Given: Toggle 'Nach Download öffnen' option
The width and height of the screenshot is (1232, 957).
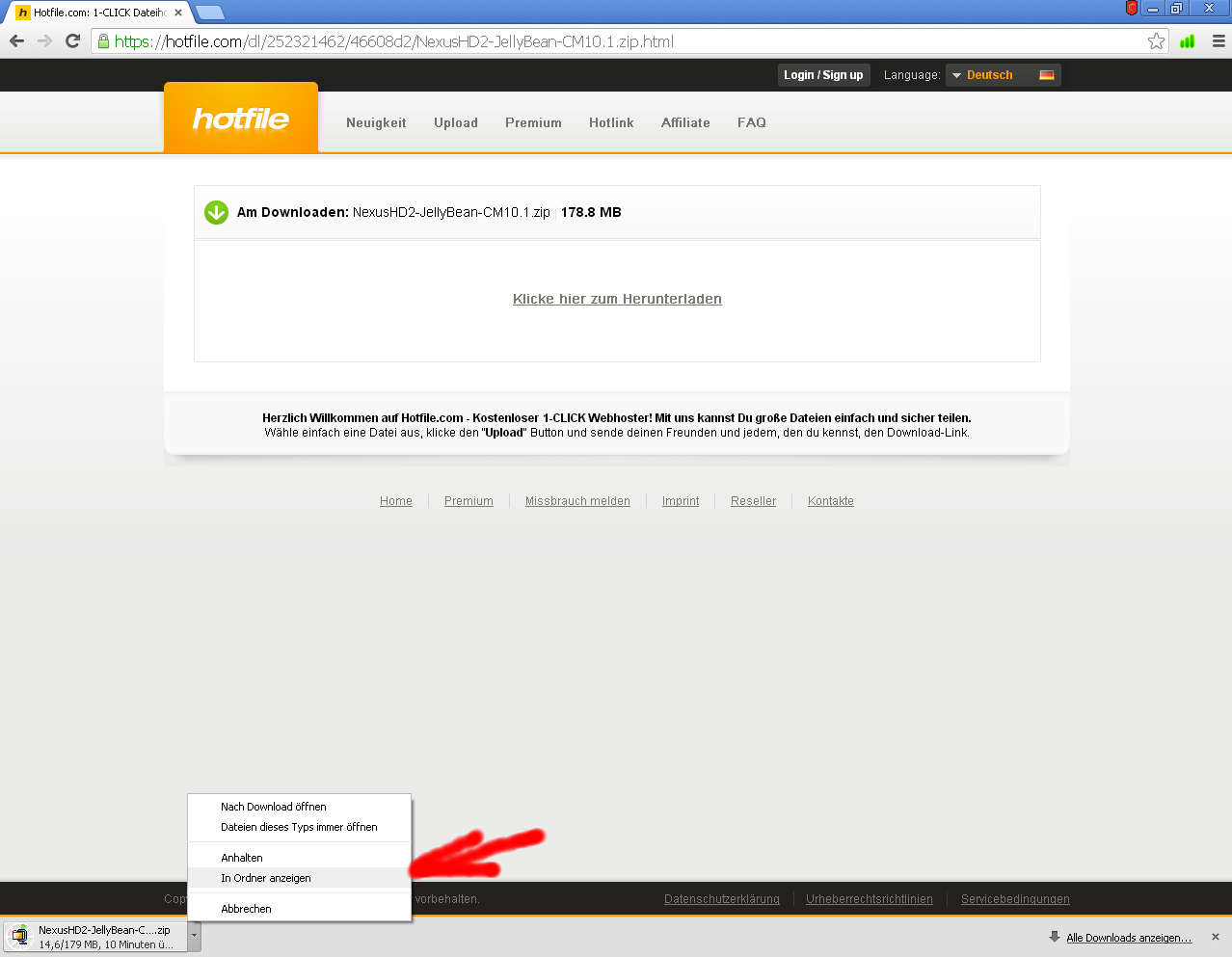Looking at the screenshot, I should pos(274,807).
